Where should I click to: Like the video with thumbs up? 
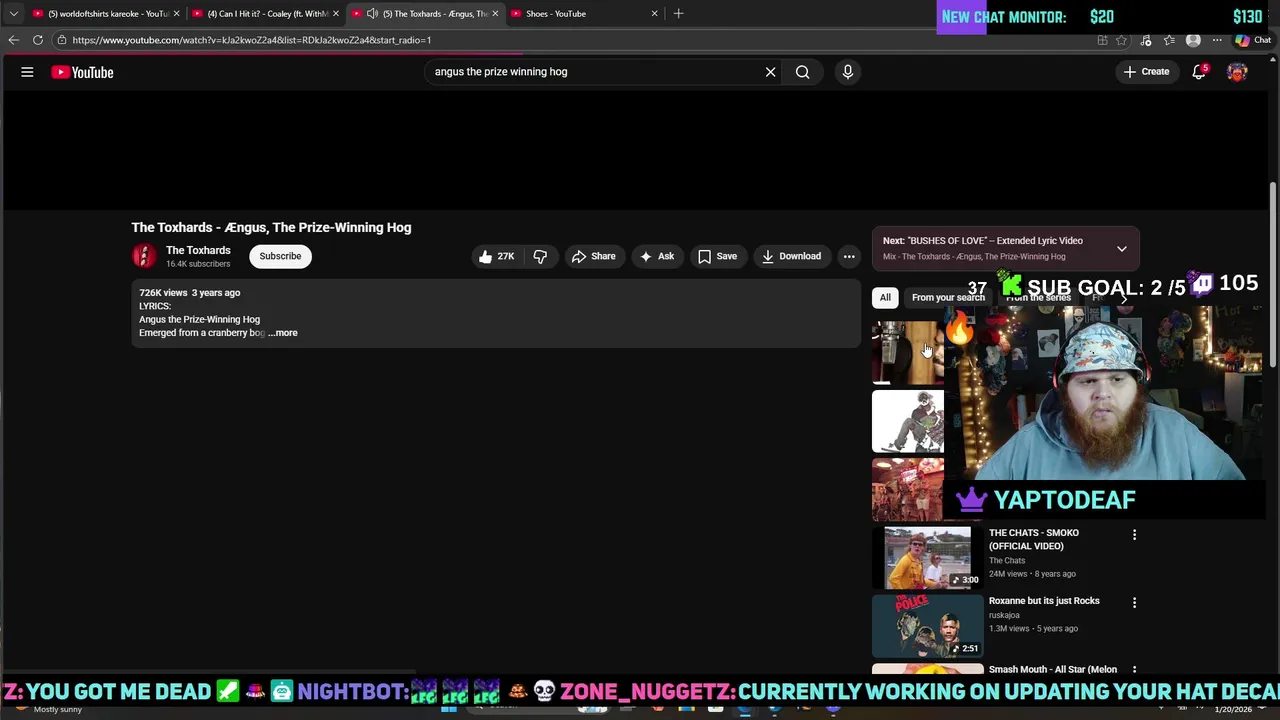click(x=497, y=256)
